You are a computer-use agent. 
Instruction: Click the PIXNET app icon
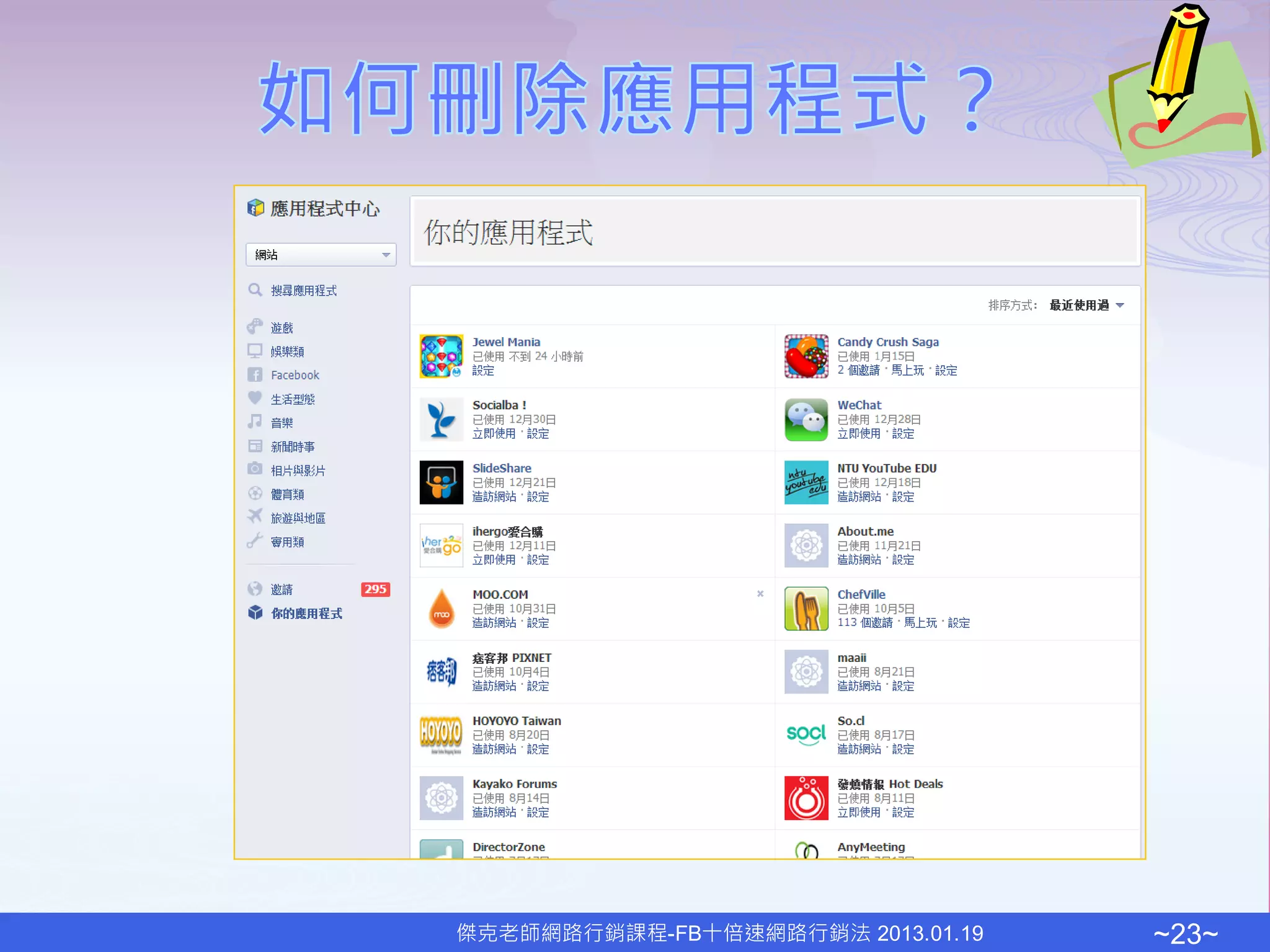pos(441,672)
